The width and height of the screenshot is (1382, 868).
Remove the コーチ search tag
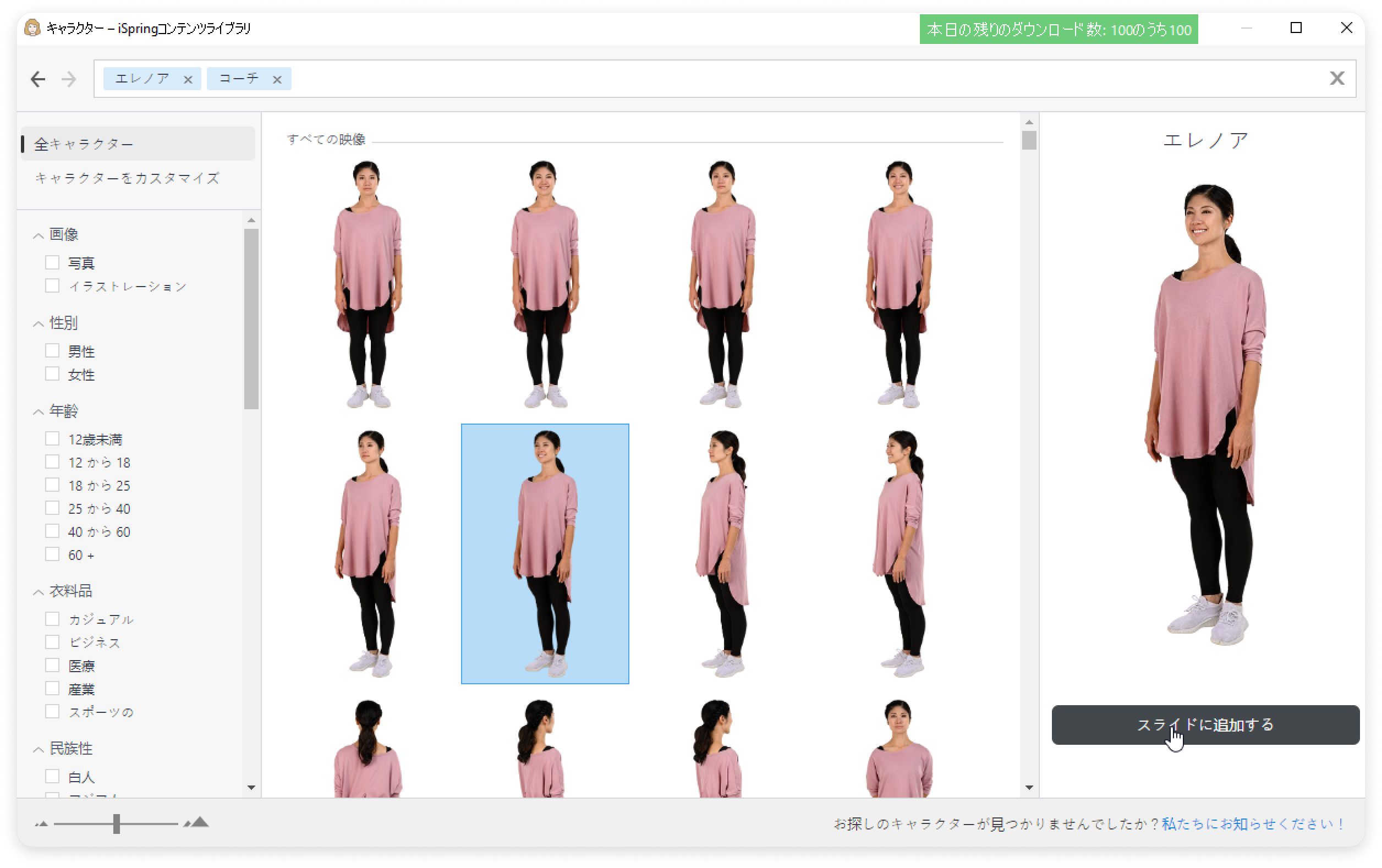(277, 80)
